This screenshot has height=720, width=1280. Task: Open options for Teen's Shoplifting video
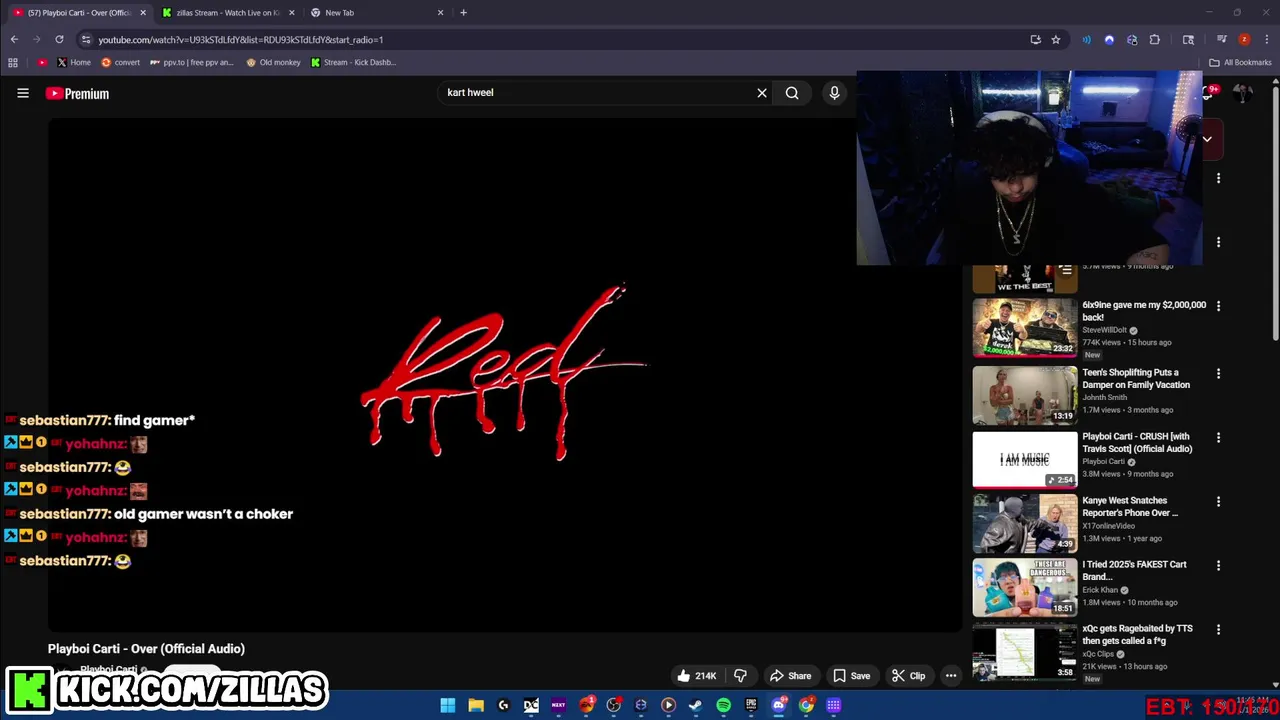coord(1218,374)
